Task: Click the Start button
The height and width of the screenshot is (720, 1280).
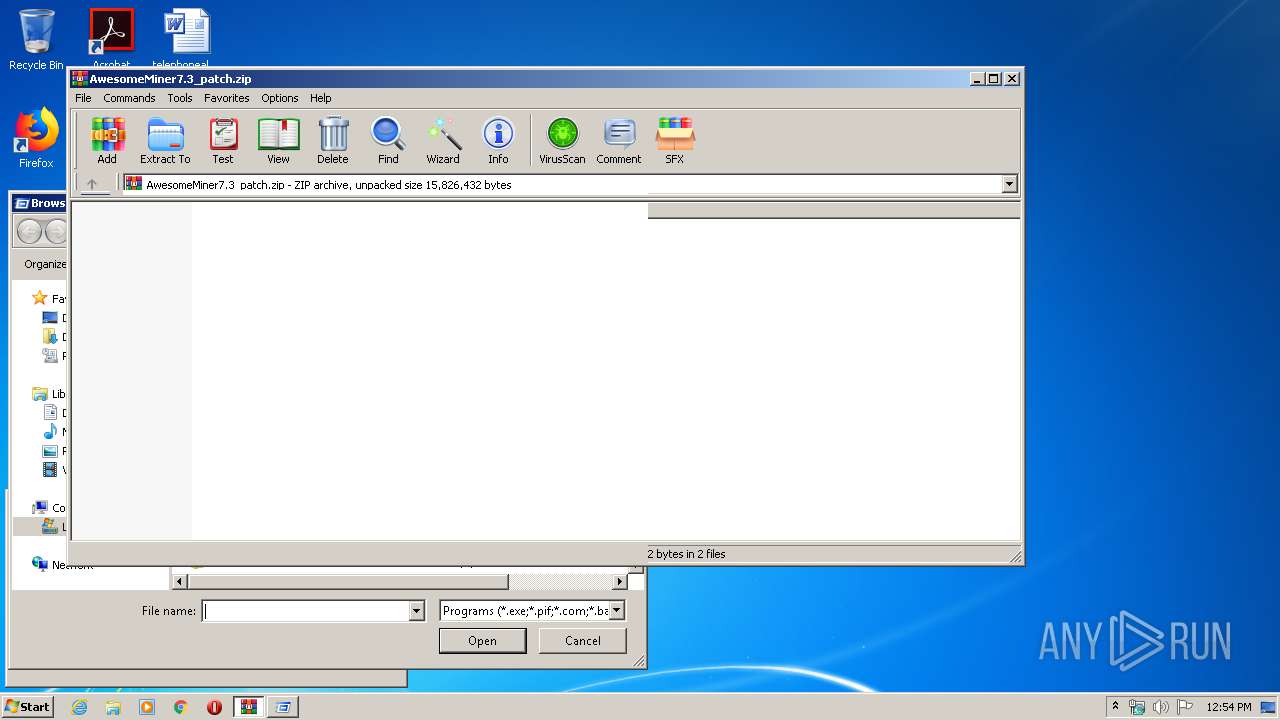Action: point(28,706)
